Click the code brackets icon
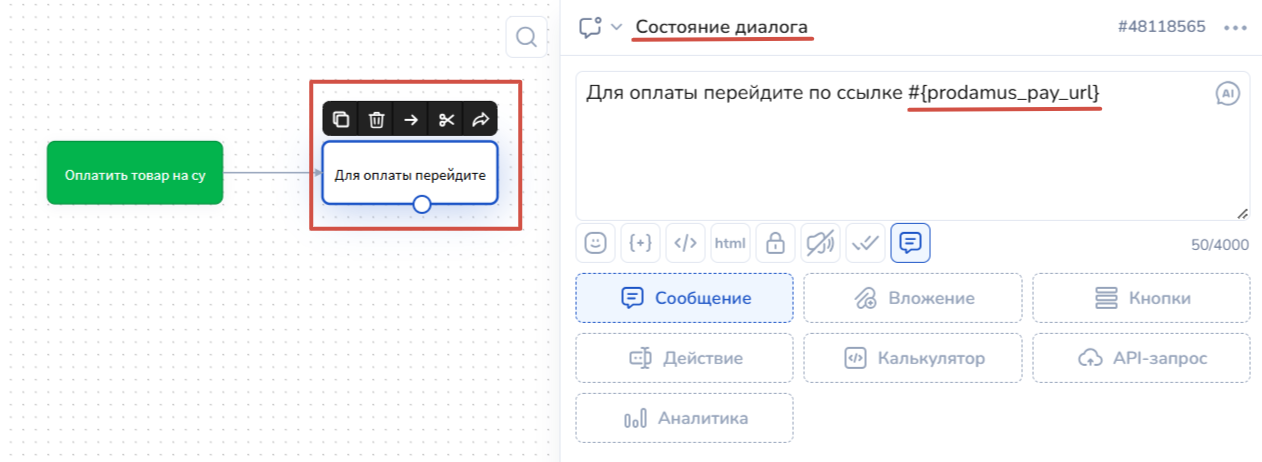This screenshot has width=1262, height=462. (685, 242)
